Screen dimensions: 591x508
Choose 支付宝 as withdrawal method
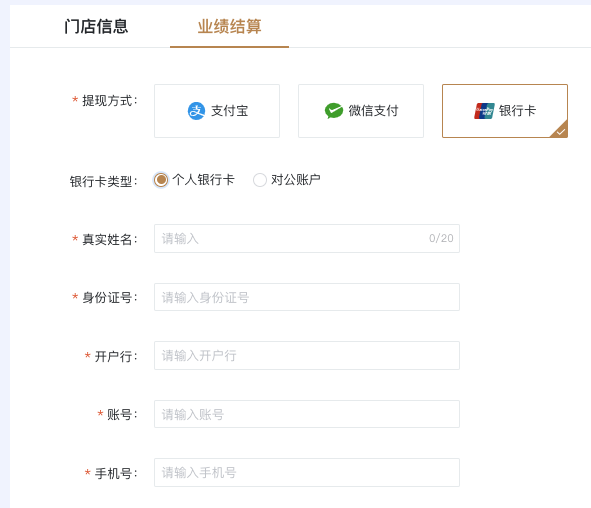217,111
